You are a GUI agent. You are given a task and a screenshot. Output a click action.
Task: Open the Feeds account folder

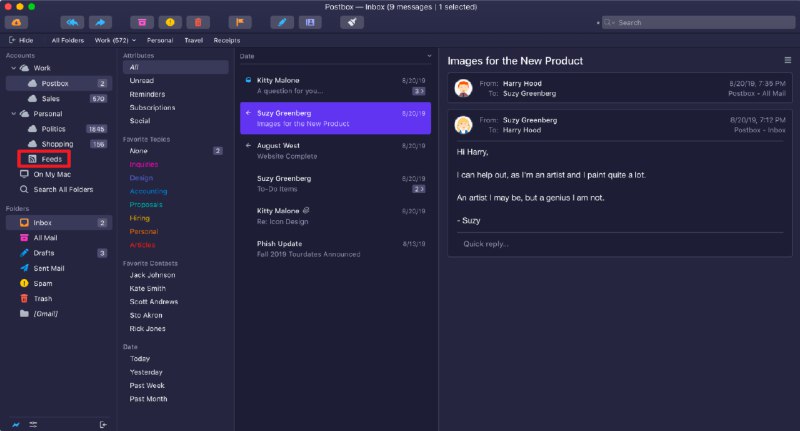[51, 159]
